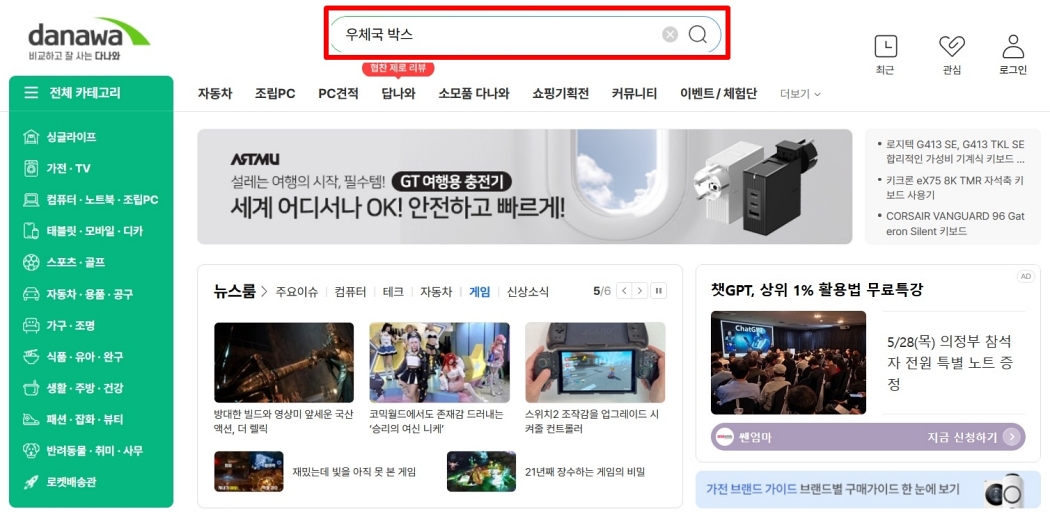
Task: Switch to the 주요이슈 news tab
Action: point(297,292)
